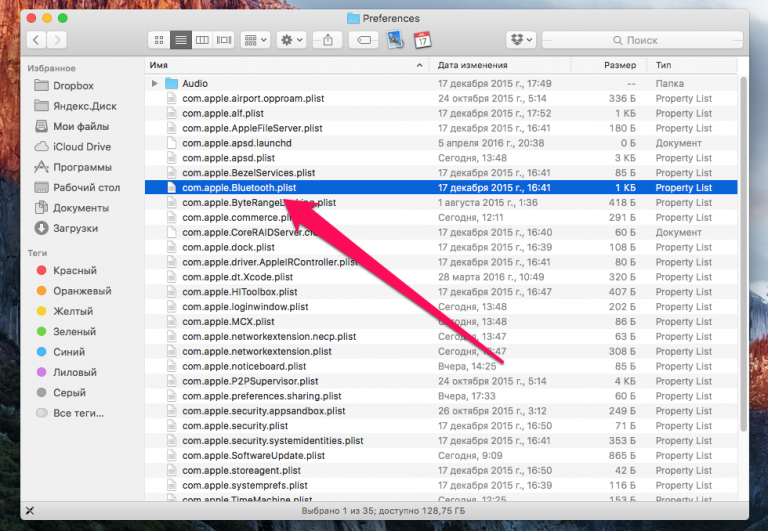Select com.apple.systemprefs.plist file
768x531 pixels.
(x=441, y=485)
